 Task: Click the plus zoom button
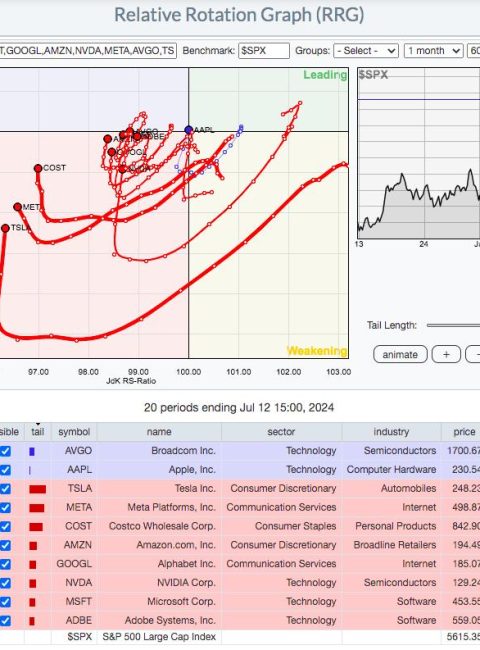coord(446,354)
